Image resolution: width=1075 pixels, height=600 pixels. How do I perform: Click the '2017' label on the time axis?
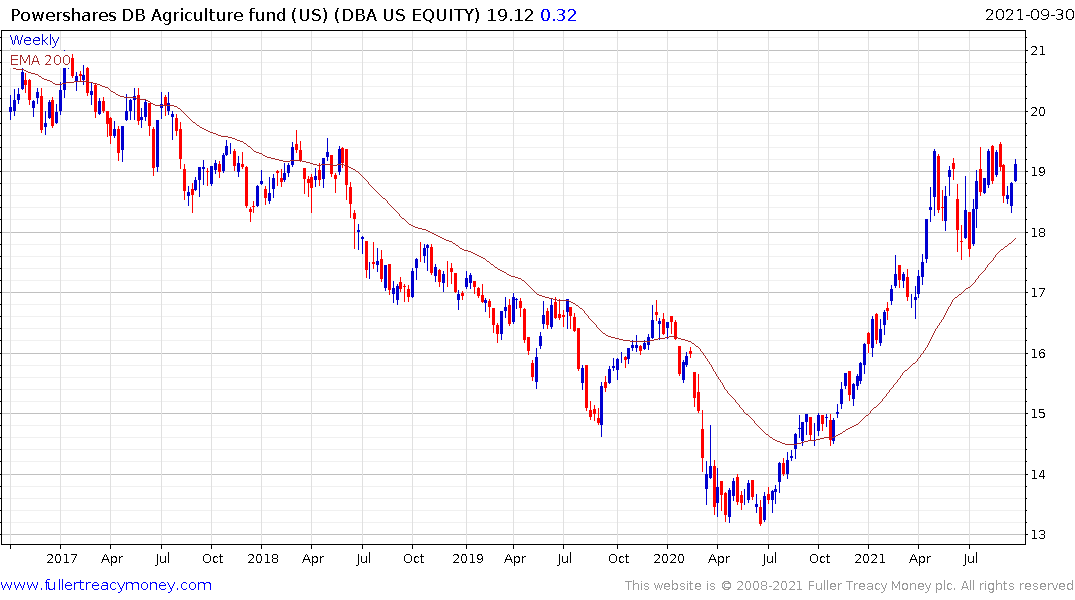tap(62, 558)
